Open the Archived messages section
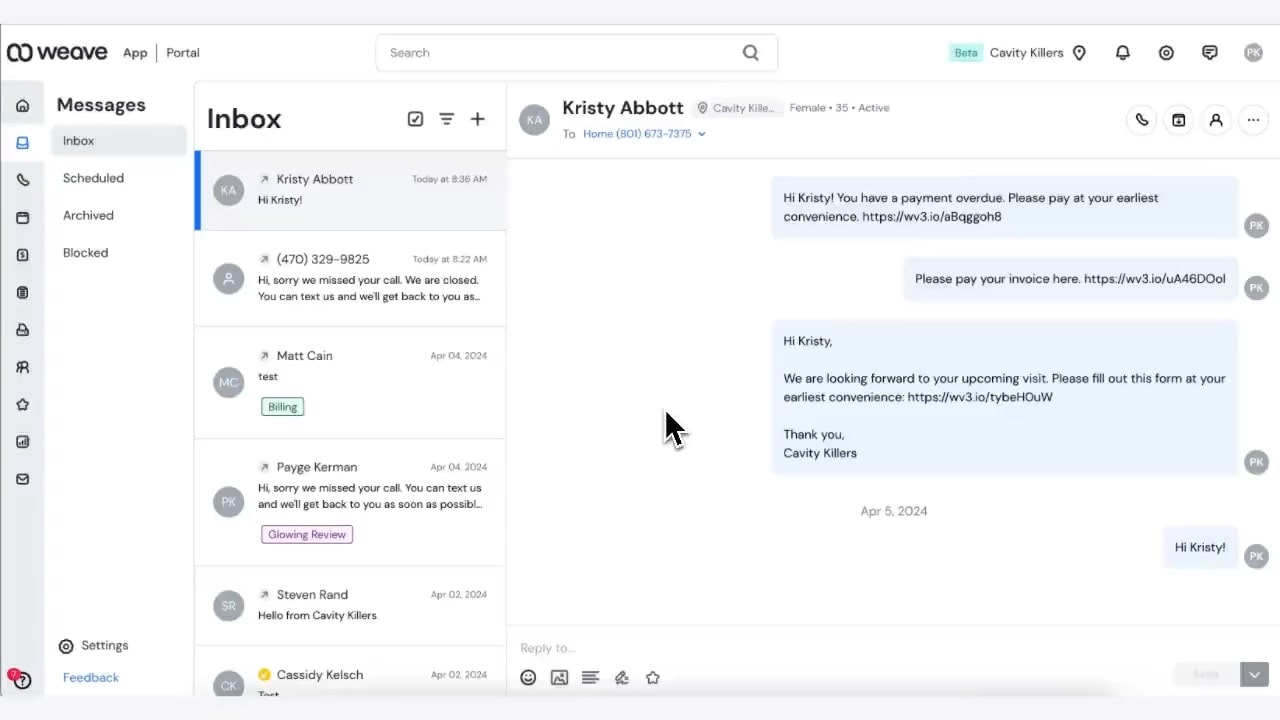The width and height of the screenshot is (1280, 720). (88, 215)
